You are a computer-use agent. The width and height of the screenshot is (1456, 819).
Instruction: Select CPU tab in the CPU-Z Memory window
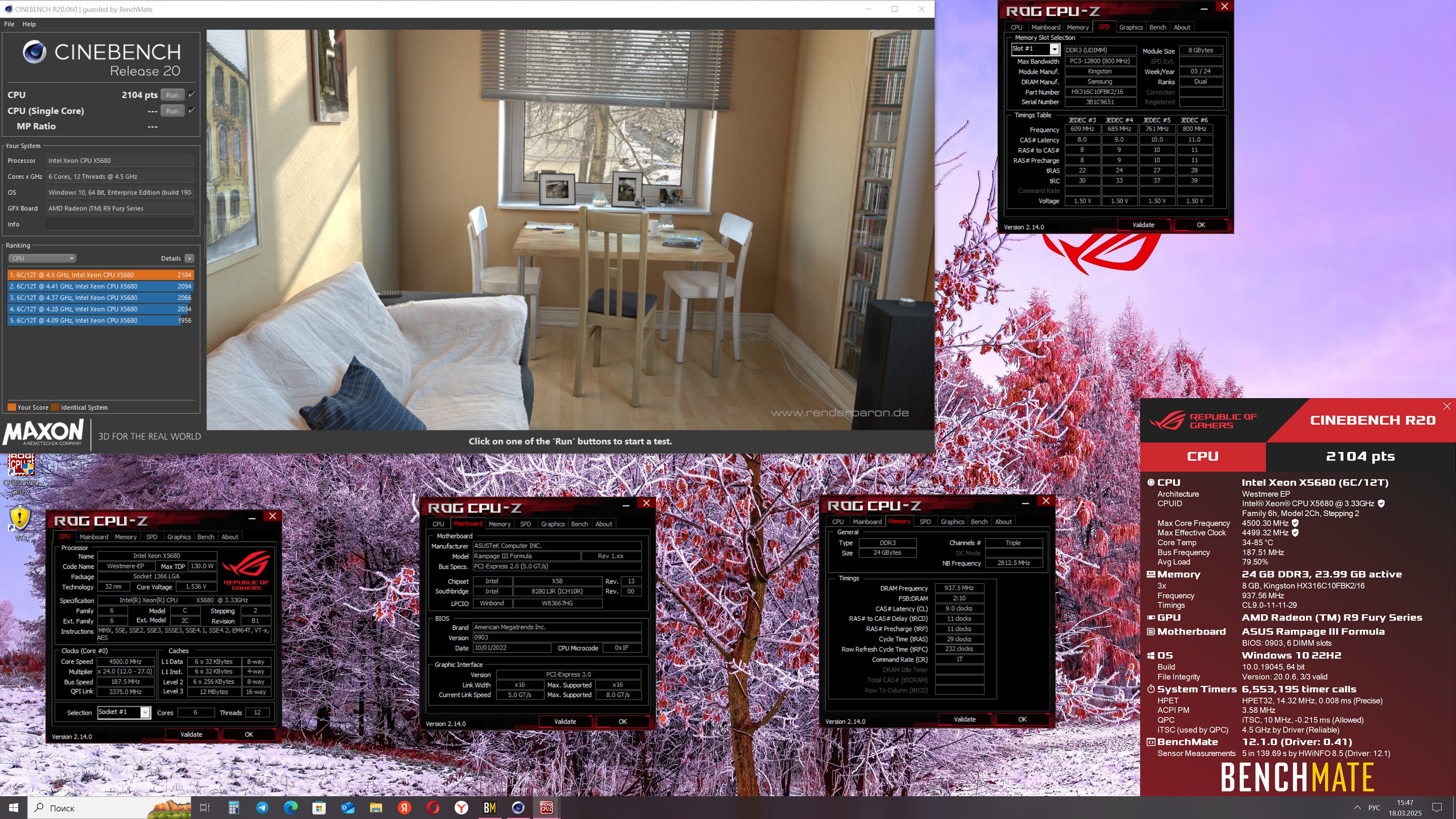(838, 522)
